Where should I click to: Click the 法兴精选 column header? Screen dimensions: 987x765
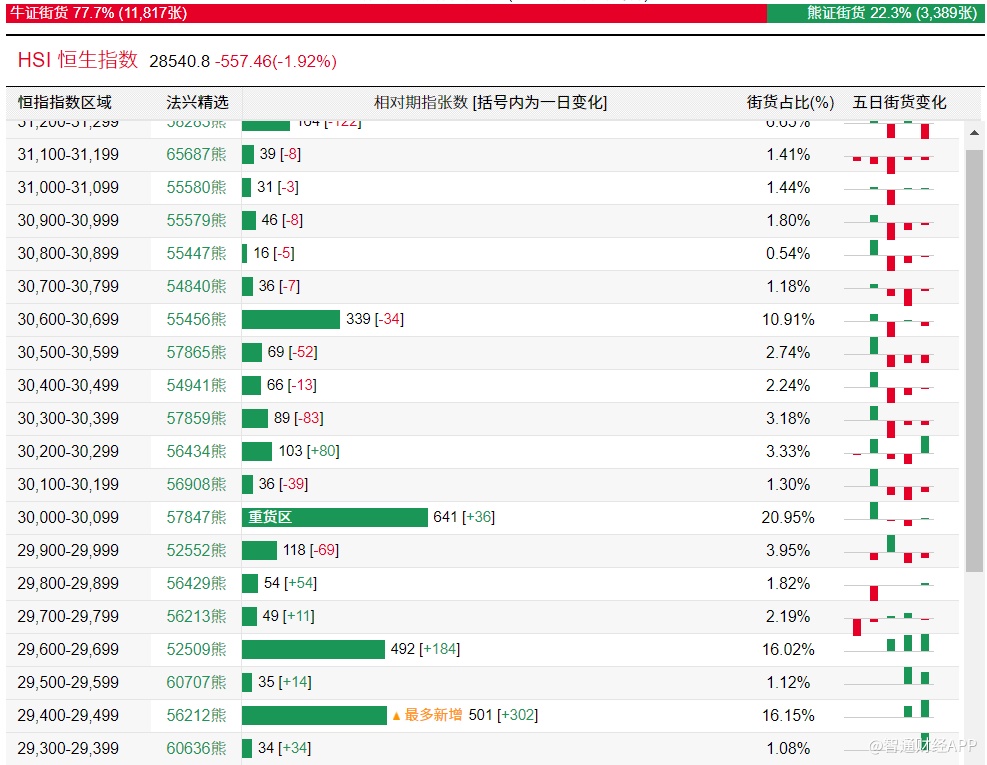197,102
